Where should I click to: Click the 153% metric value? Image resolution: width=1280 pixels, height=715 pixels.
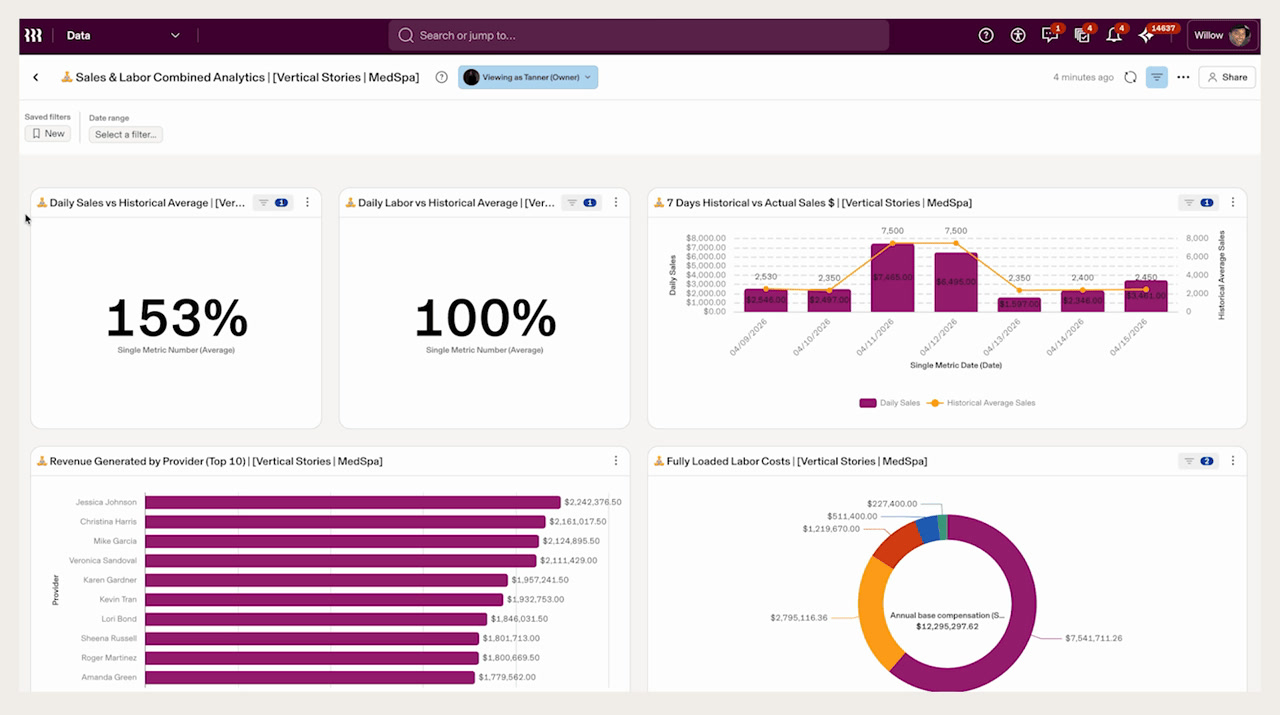click(x=176, y=319)
